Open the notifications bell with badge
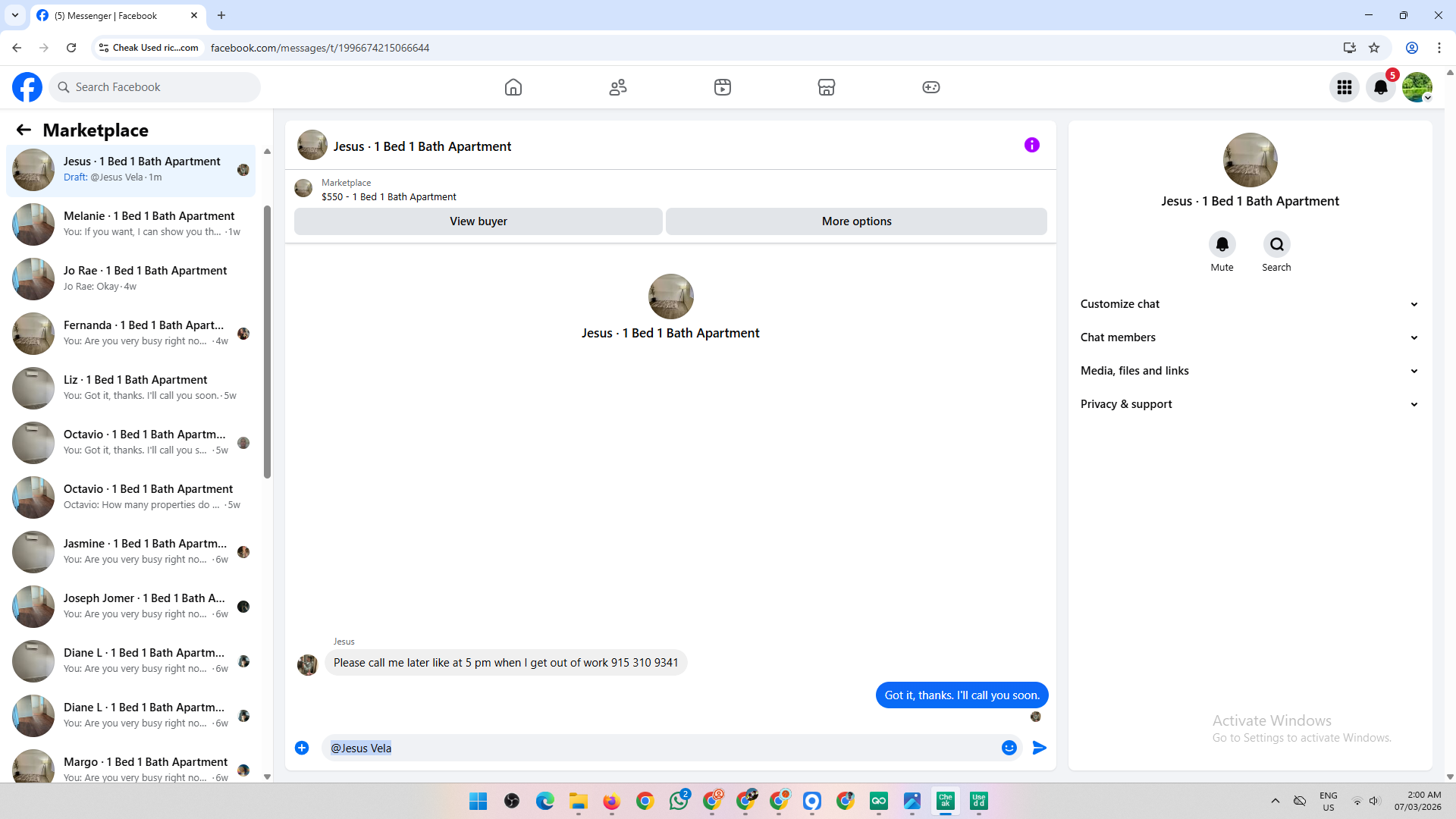 click(1381, 87)
